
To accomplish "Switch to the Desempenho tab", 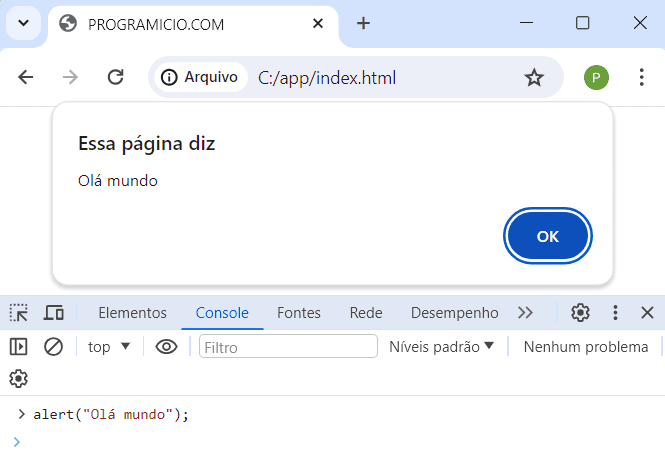I will (x=454, y=313).
